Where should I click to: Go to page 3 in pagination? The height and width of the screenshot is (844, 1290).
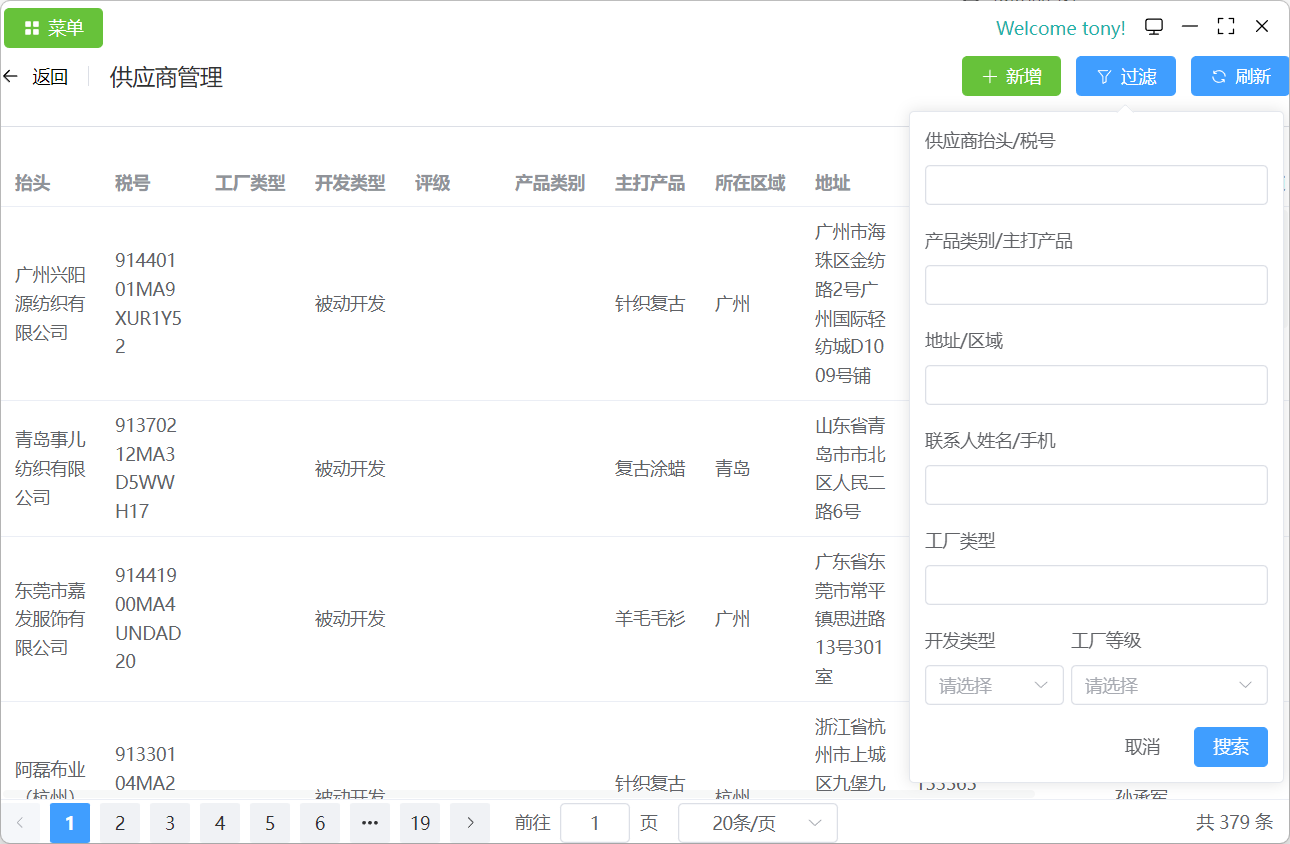(x=170, y=823)
